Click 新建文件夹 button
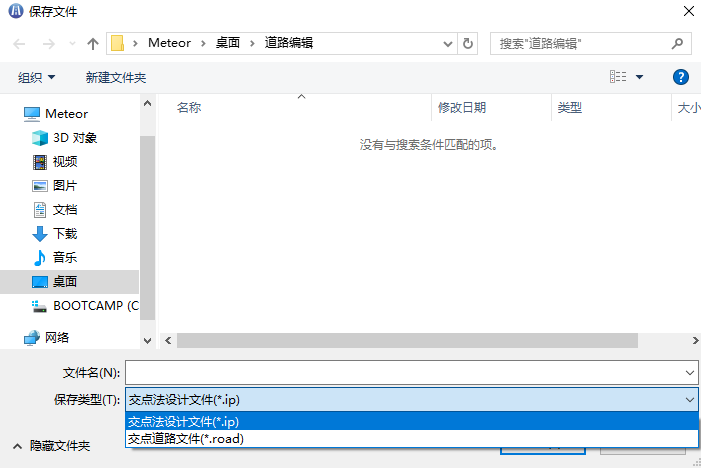Viewport: 701px width, 468px height. (x=116, y=77)
